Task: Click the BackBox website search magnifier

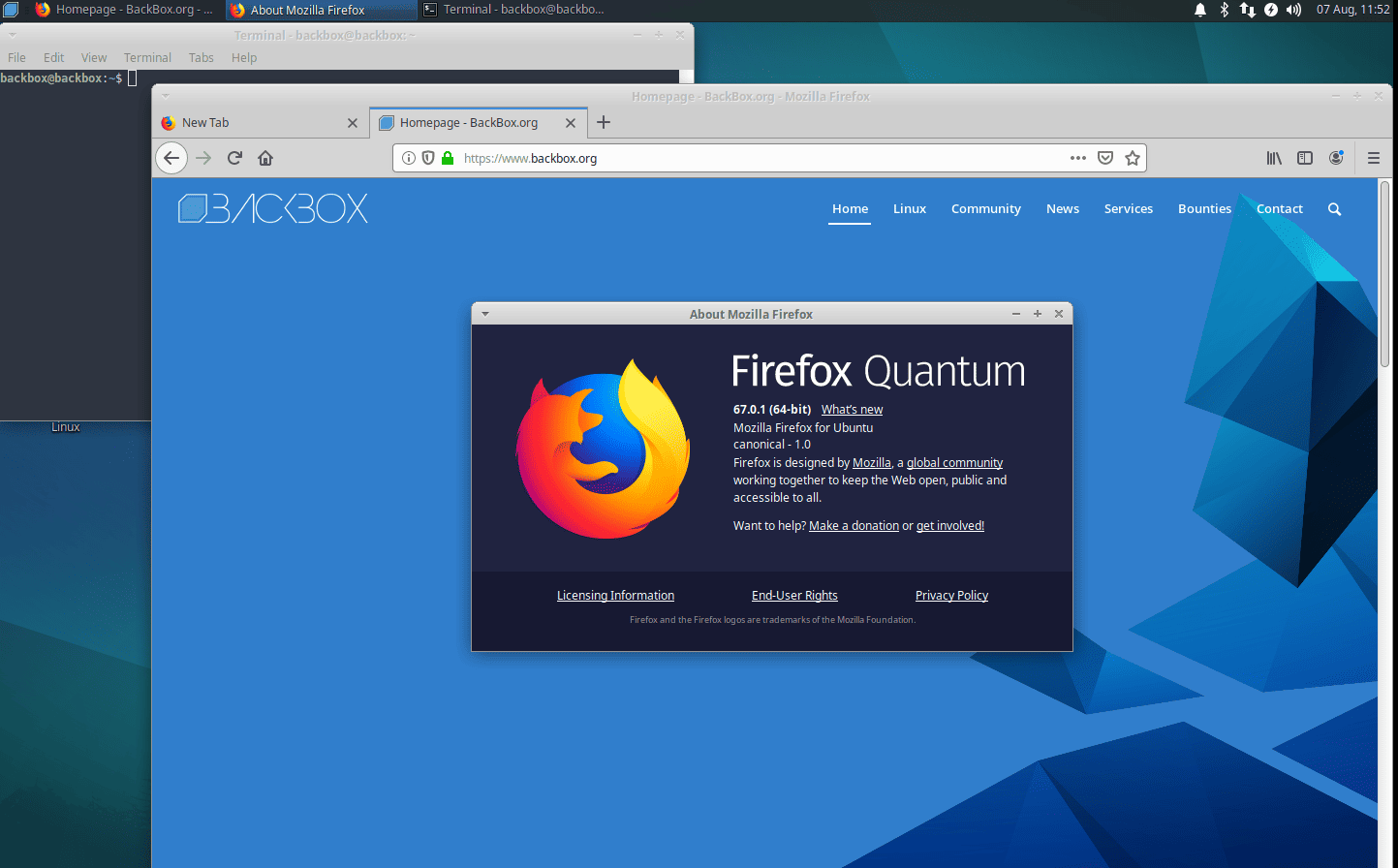Action: [1335, 209]
